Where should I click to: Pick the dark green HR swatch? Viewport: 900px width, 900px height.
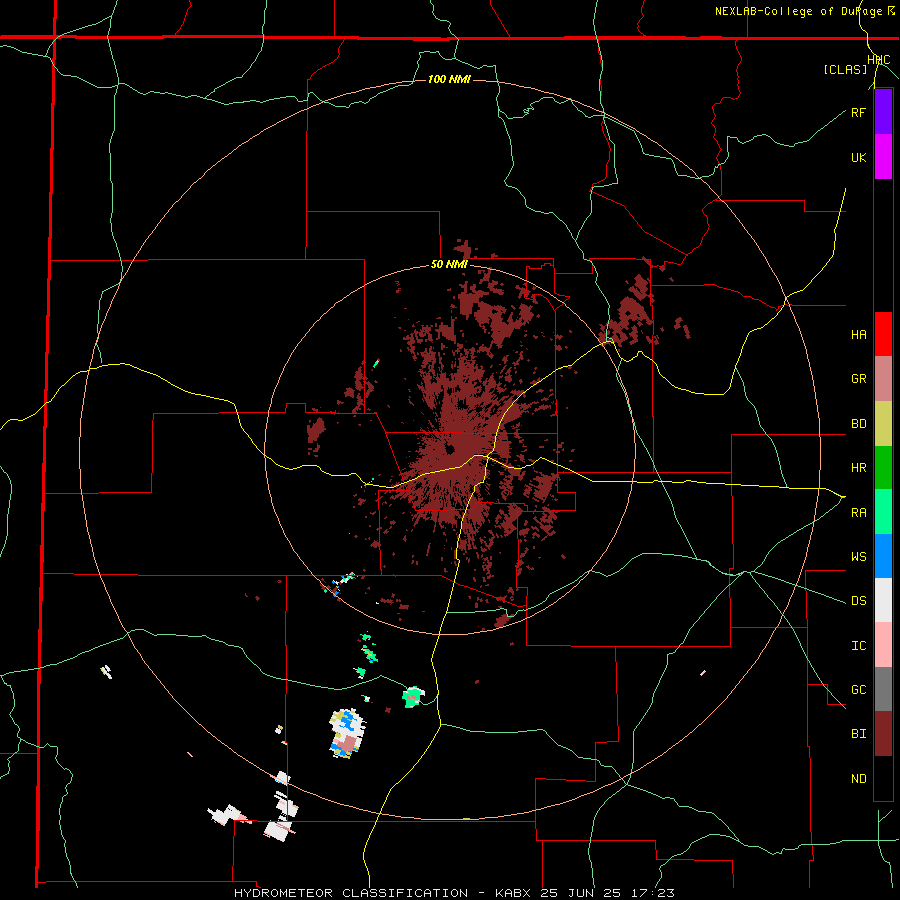coord(883,468)
